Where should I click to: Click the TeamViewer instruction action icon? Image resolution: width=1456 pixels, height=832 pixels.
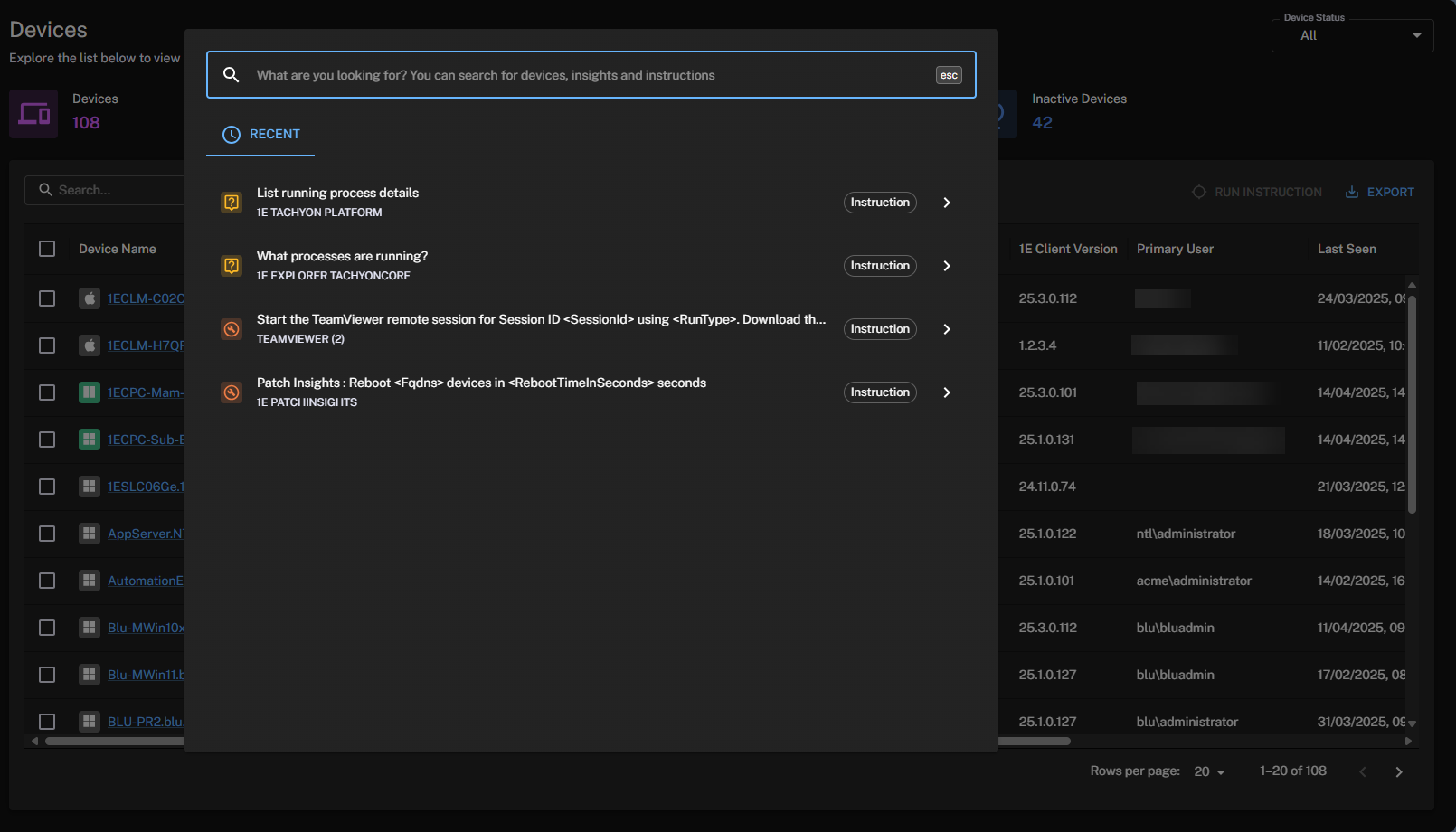pos(232,329)
